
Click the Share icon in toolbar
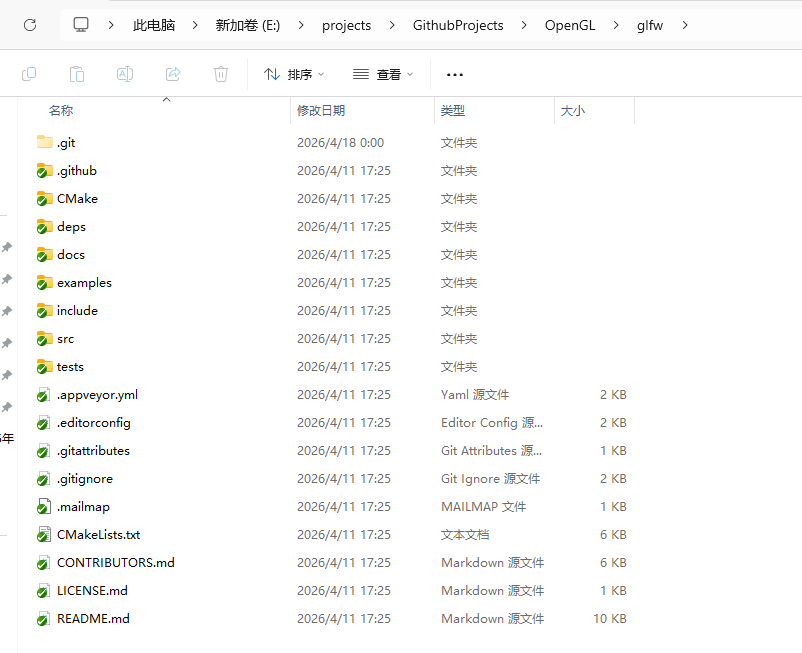tap(173, 74)
